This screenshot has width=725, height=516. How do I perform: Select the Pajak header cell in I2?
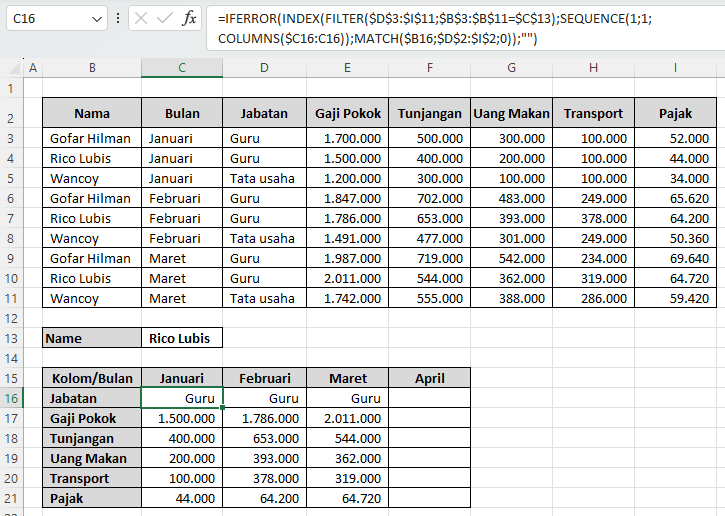click(675, 113)
